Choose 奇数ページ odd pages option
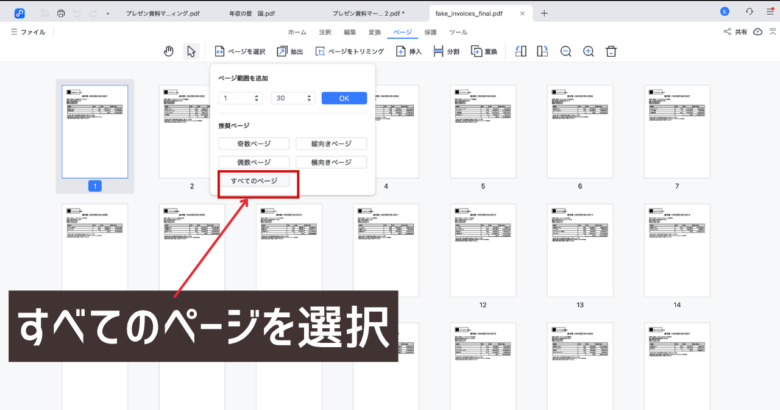Viewport: 780px width, 410px height. point(255,144)
